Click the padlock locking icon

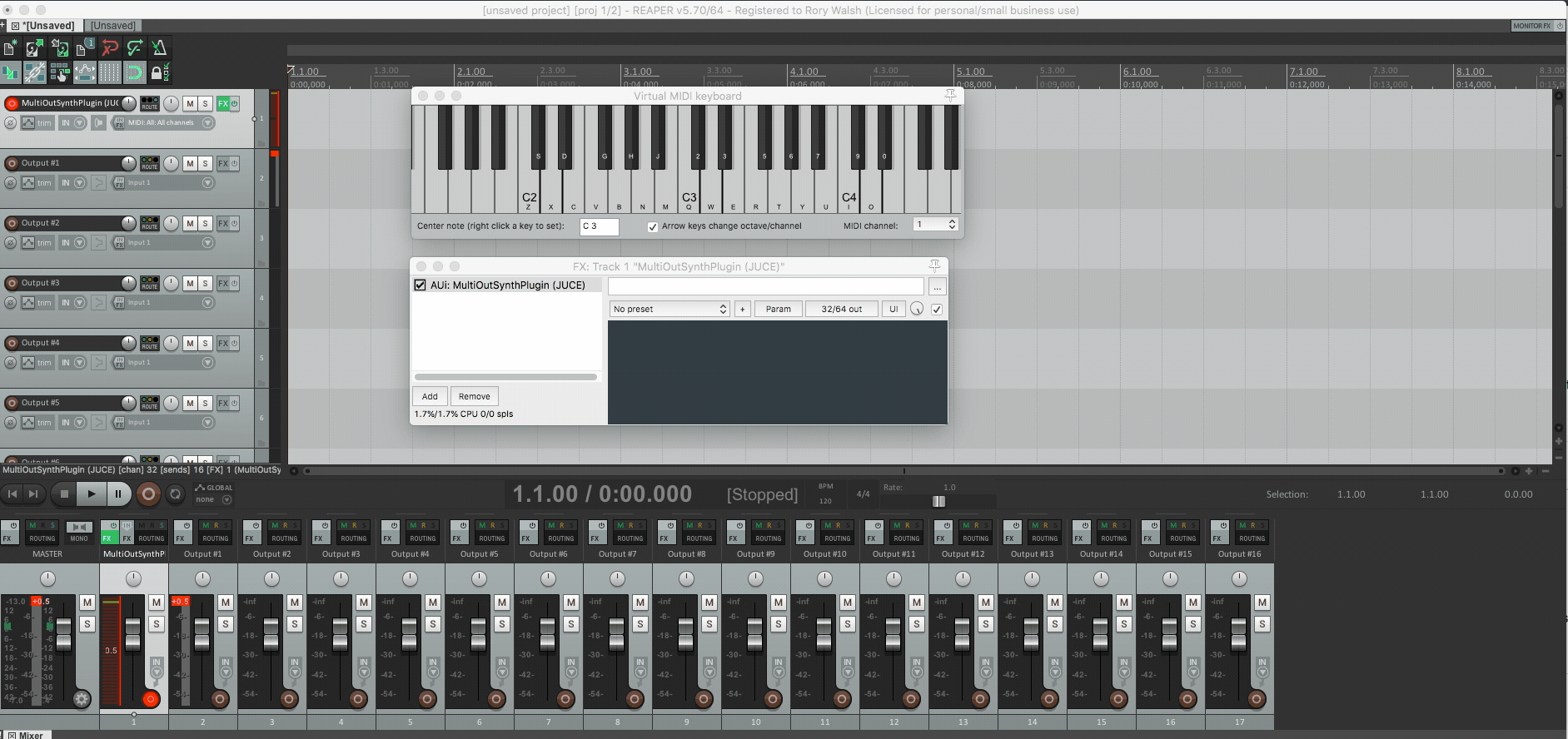click(156, 73)
